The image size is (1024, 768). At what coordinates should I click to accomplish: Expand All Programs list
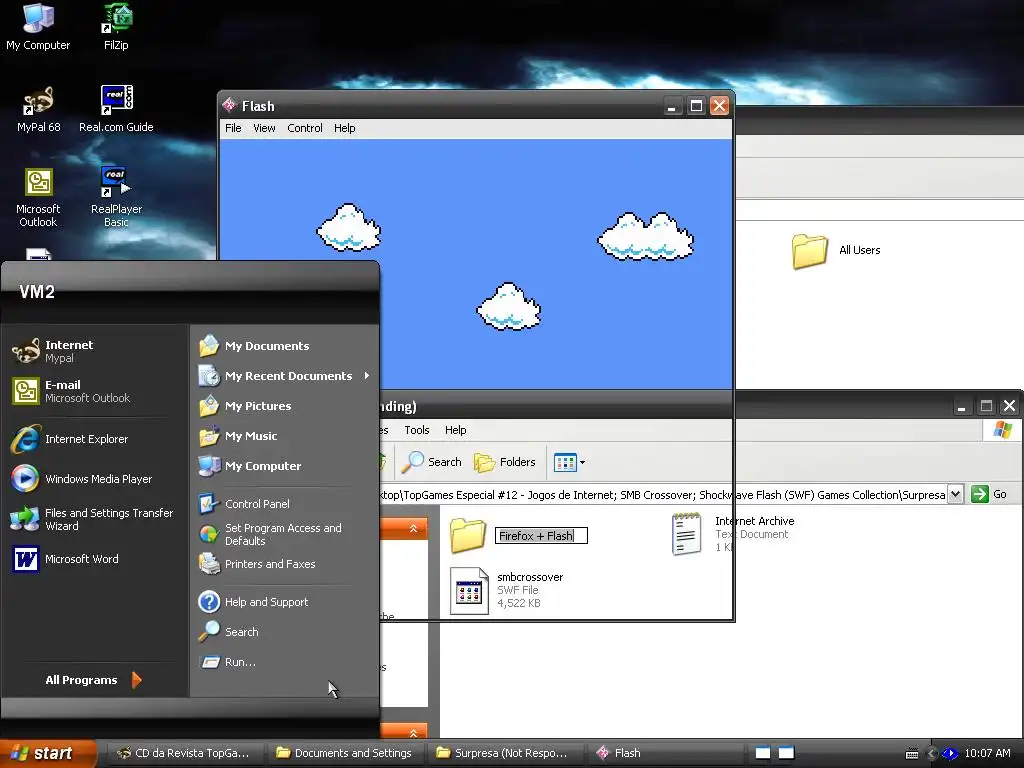[x=93, y=680]
